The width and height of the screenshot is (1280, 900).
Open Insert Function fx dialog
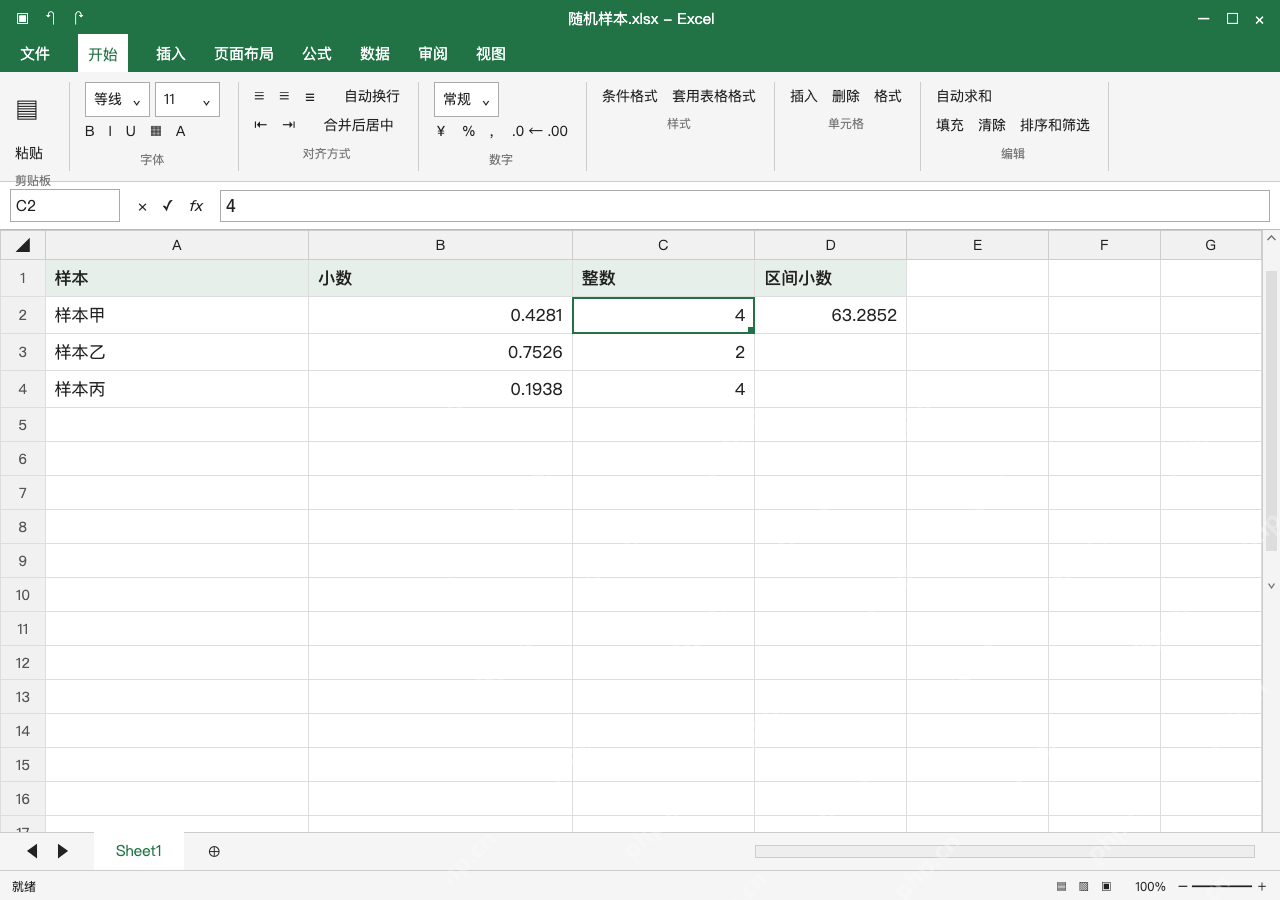pos(196,206)
